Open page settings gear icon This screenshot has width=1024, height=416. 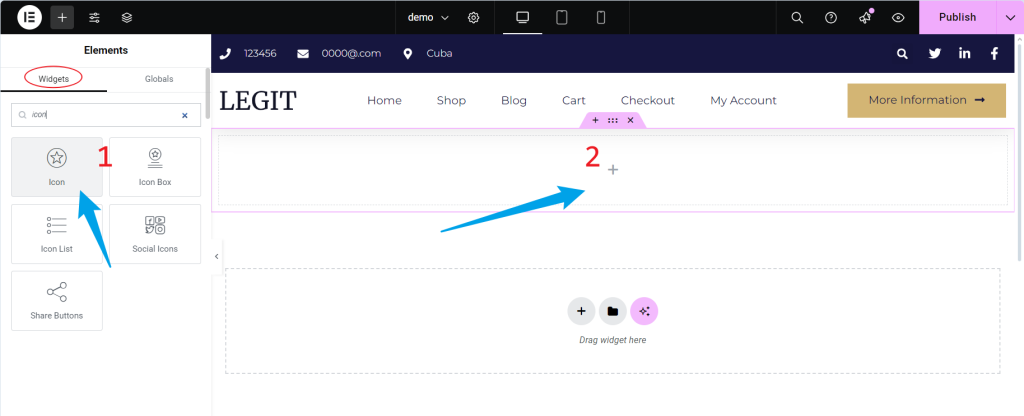[x=474, y=17]
